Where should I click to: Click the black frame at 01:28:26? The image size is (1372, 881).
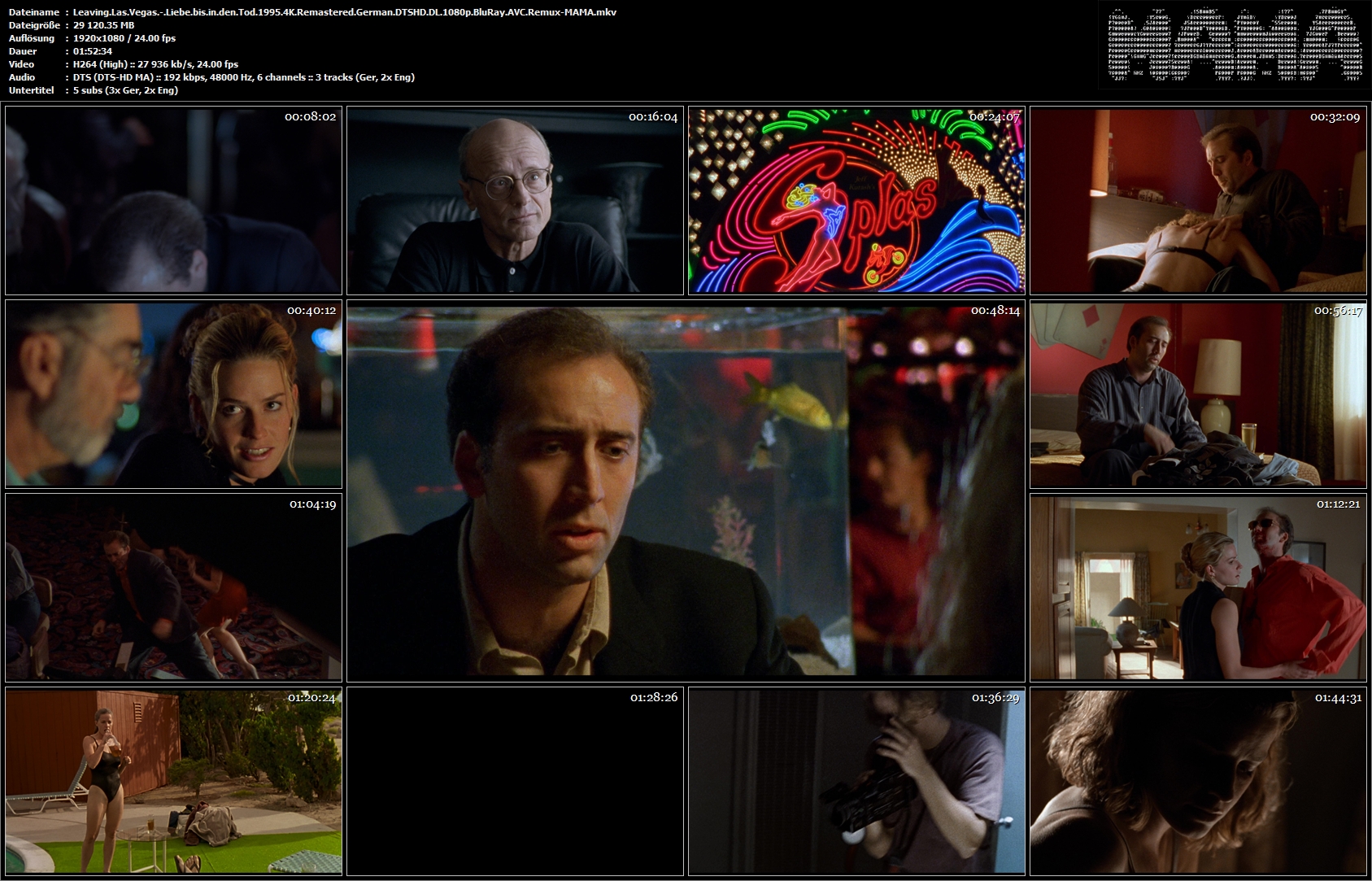(515, 781)
